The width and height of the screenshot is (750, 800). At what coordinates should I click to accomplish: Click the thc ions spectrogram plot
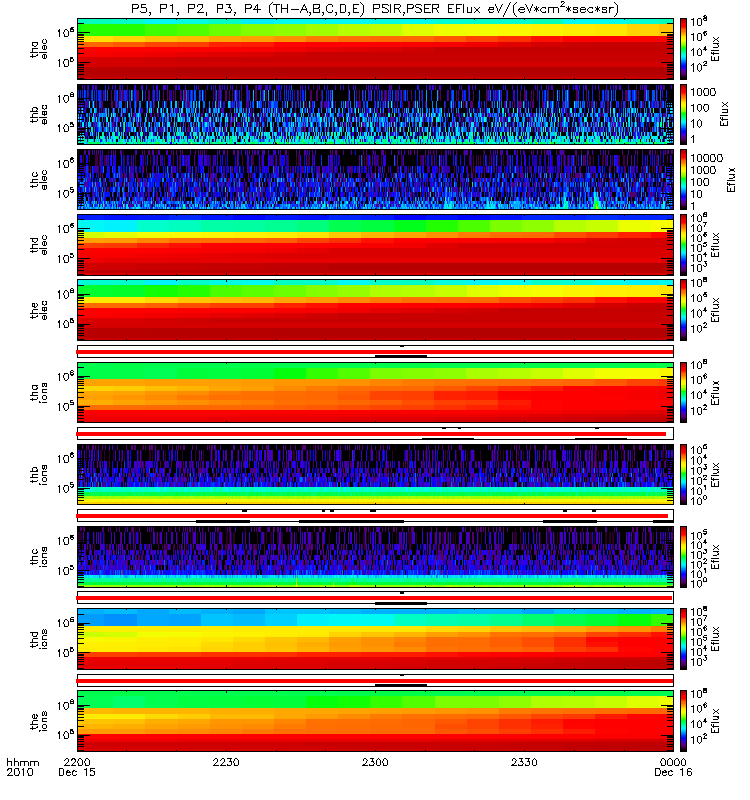tap(376, 557)
